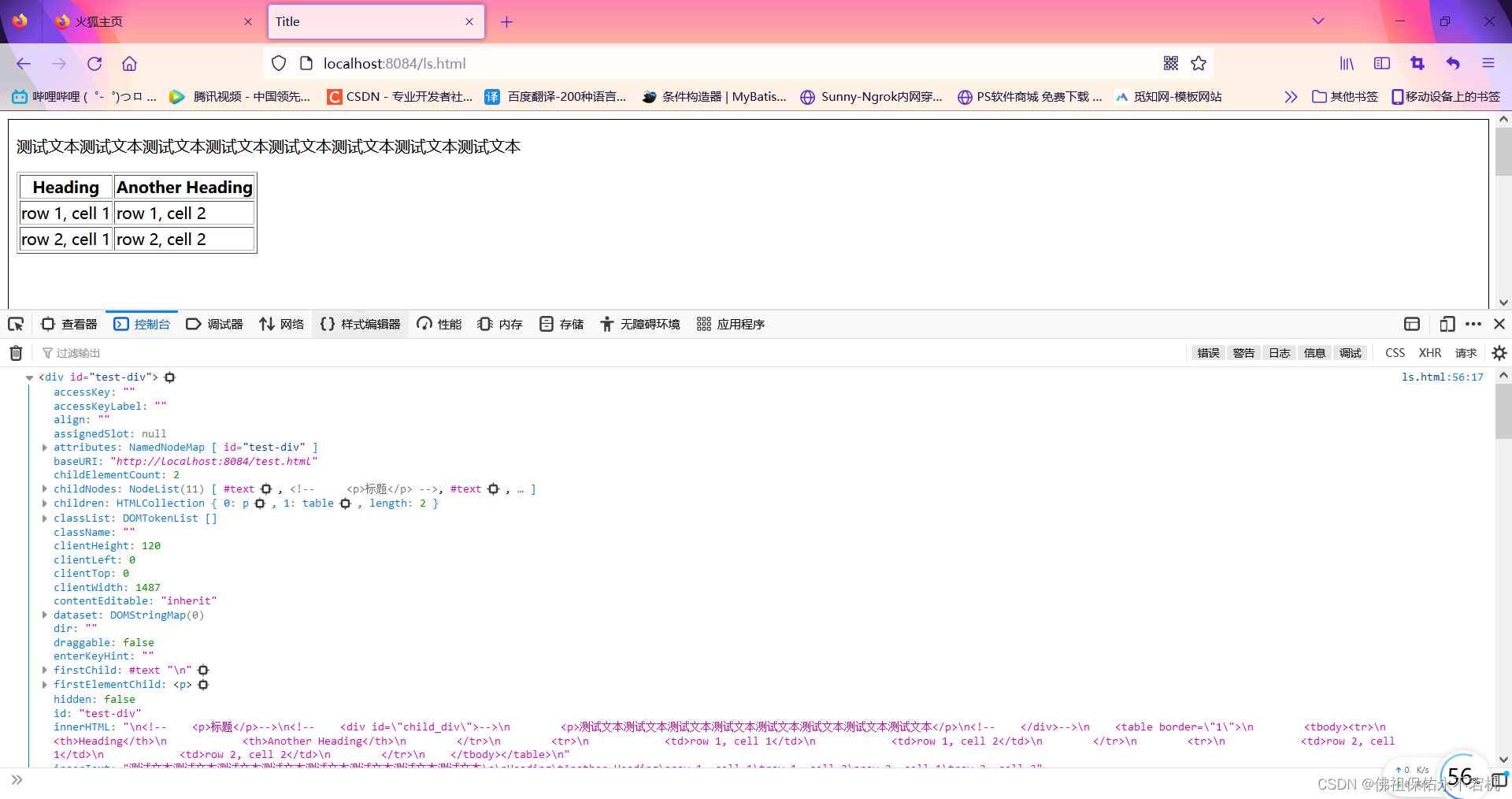
Task: Bookmark this page with the star icon
Action: [x=1199, y=63]
